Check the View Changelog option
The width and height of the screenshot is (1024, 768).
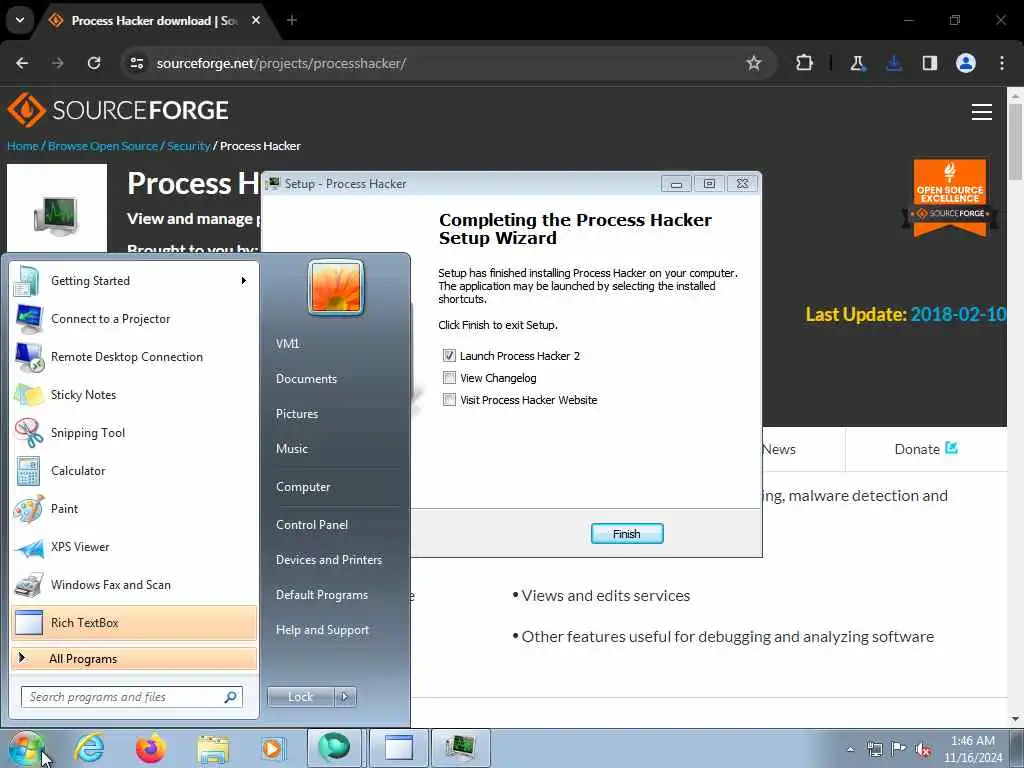coord(449,378)
